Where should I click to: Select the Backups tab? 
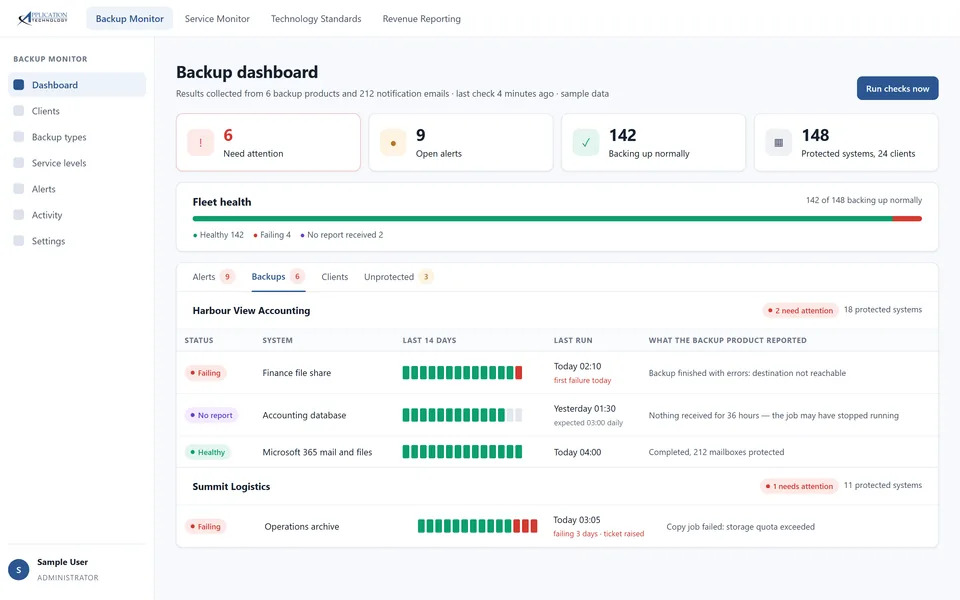point(278,277)
